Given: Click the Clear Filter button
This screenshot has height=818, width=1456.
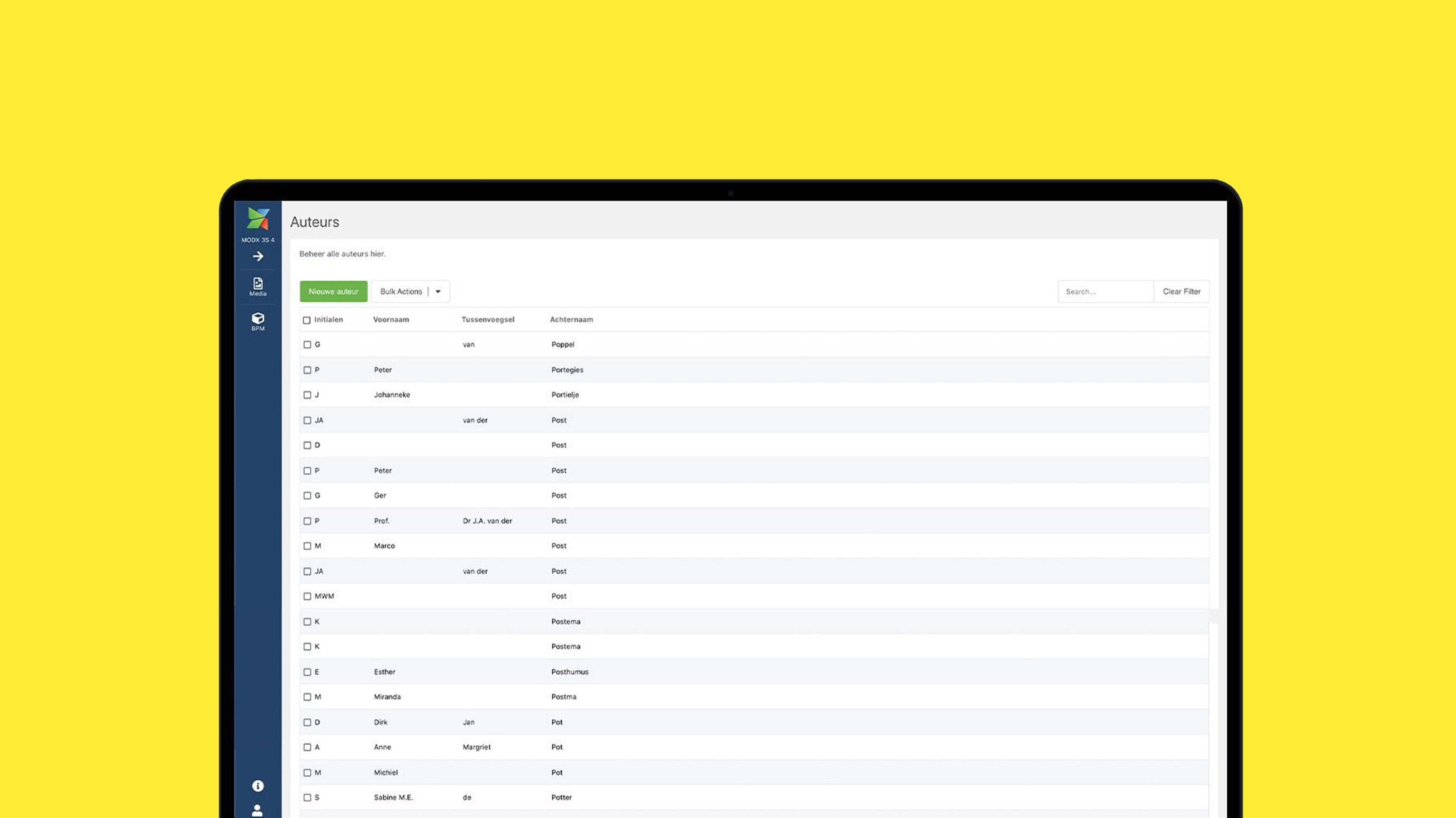Looking at the screenshot, I should point(1181,292).
